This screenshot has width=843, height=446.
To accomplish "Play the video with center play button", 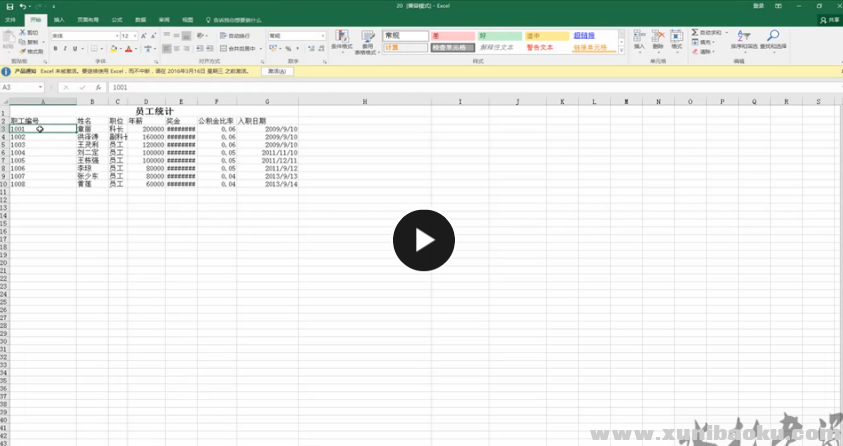I will tap(423, 240).
